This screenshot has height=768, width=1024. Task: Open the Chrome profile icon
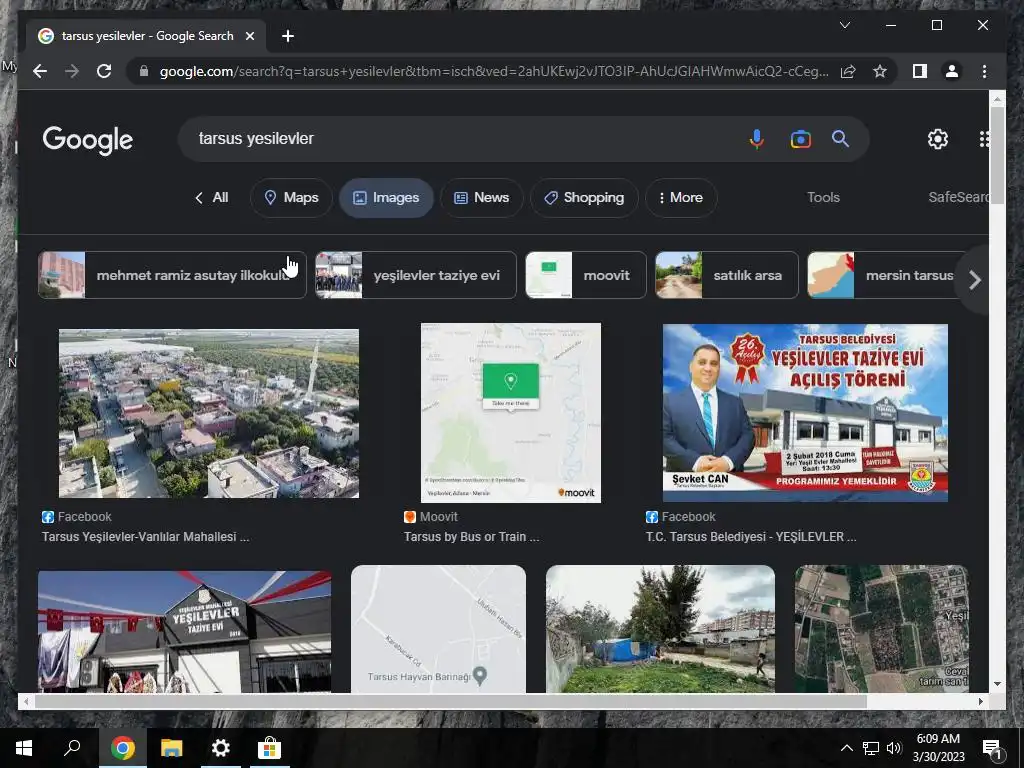(952, 71)
